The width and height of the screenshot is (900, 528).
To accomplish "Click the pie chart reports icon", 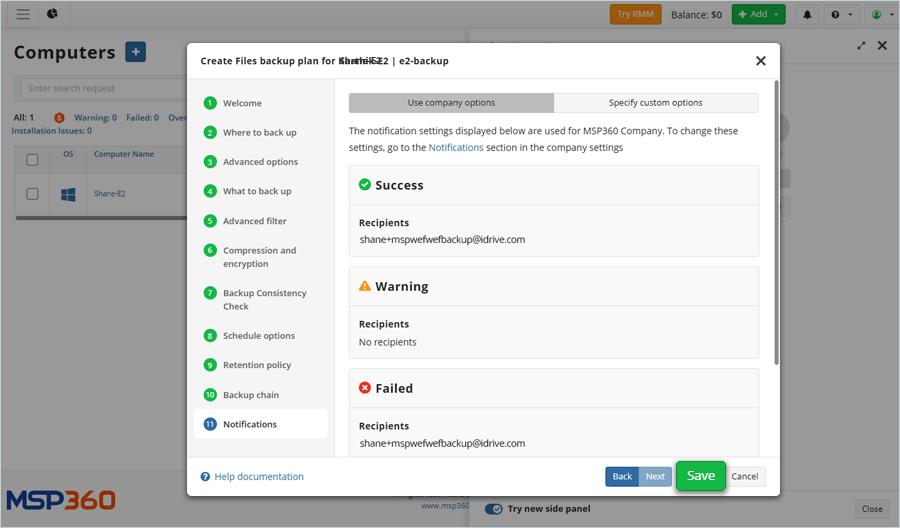I will pyautogui.click(x=52, y=14).
